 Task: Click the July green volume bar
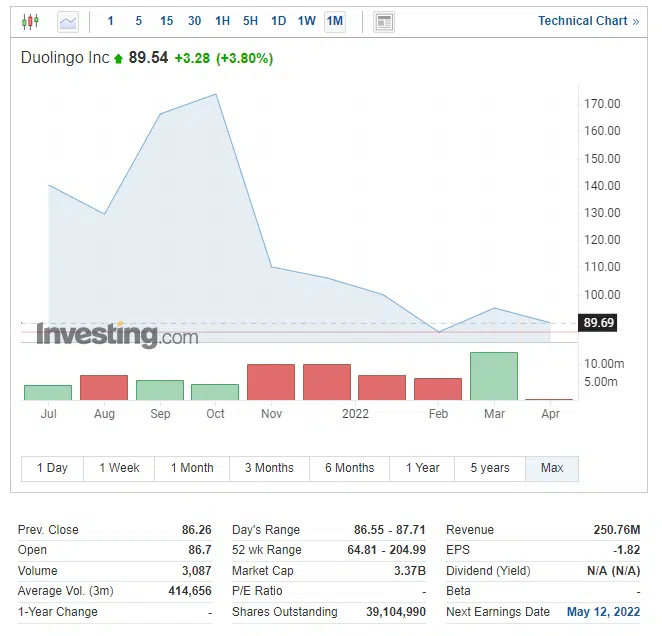point(48,392)
